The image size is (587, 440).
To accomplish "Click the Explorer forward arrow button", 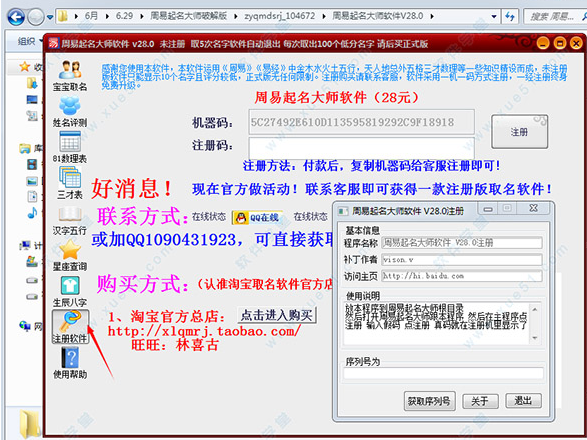I will (x=36, y=17).
